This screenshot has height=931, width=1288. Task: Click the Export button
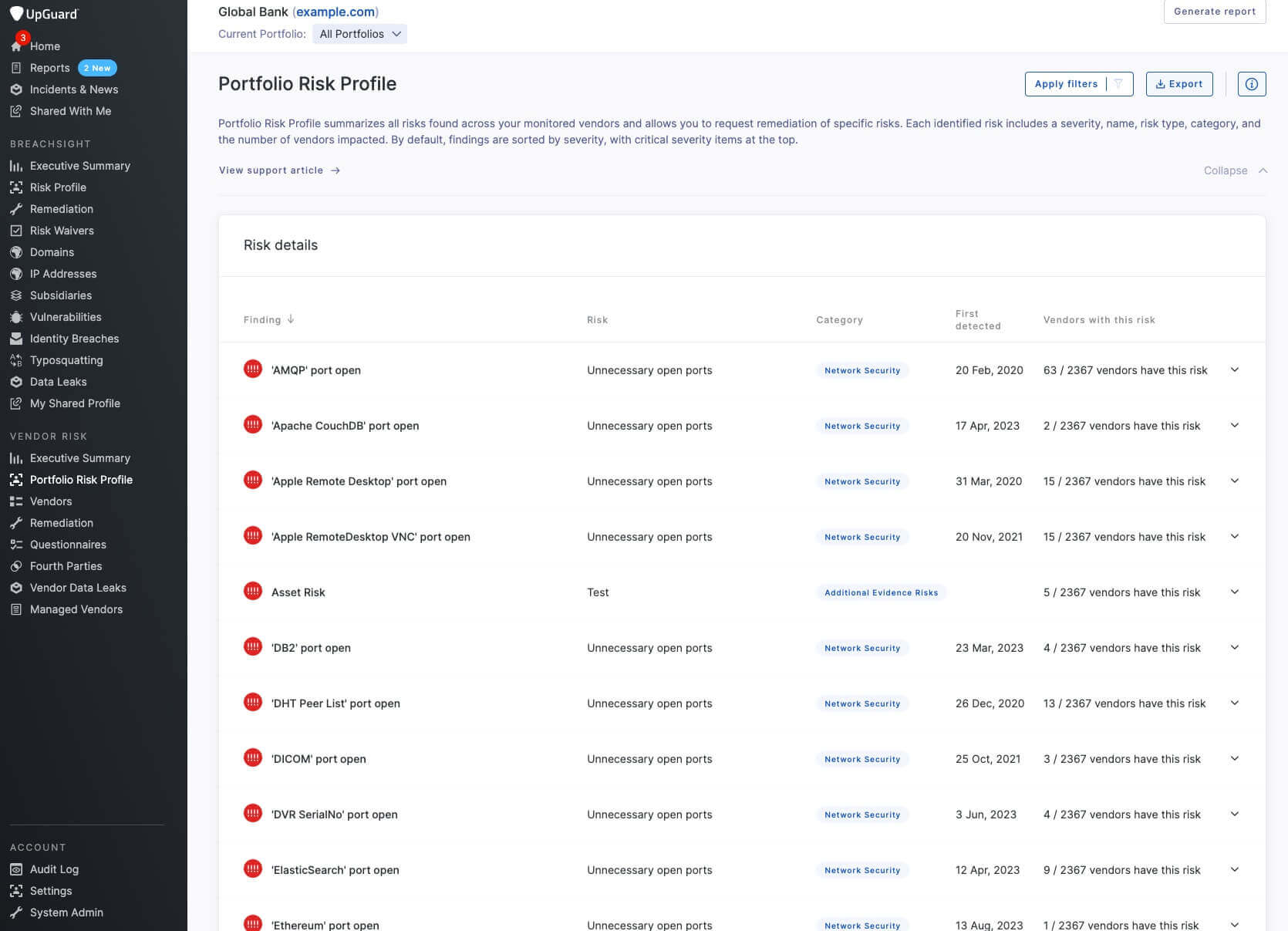coord(1179,84)
